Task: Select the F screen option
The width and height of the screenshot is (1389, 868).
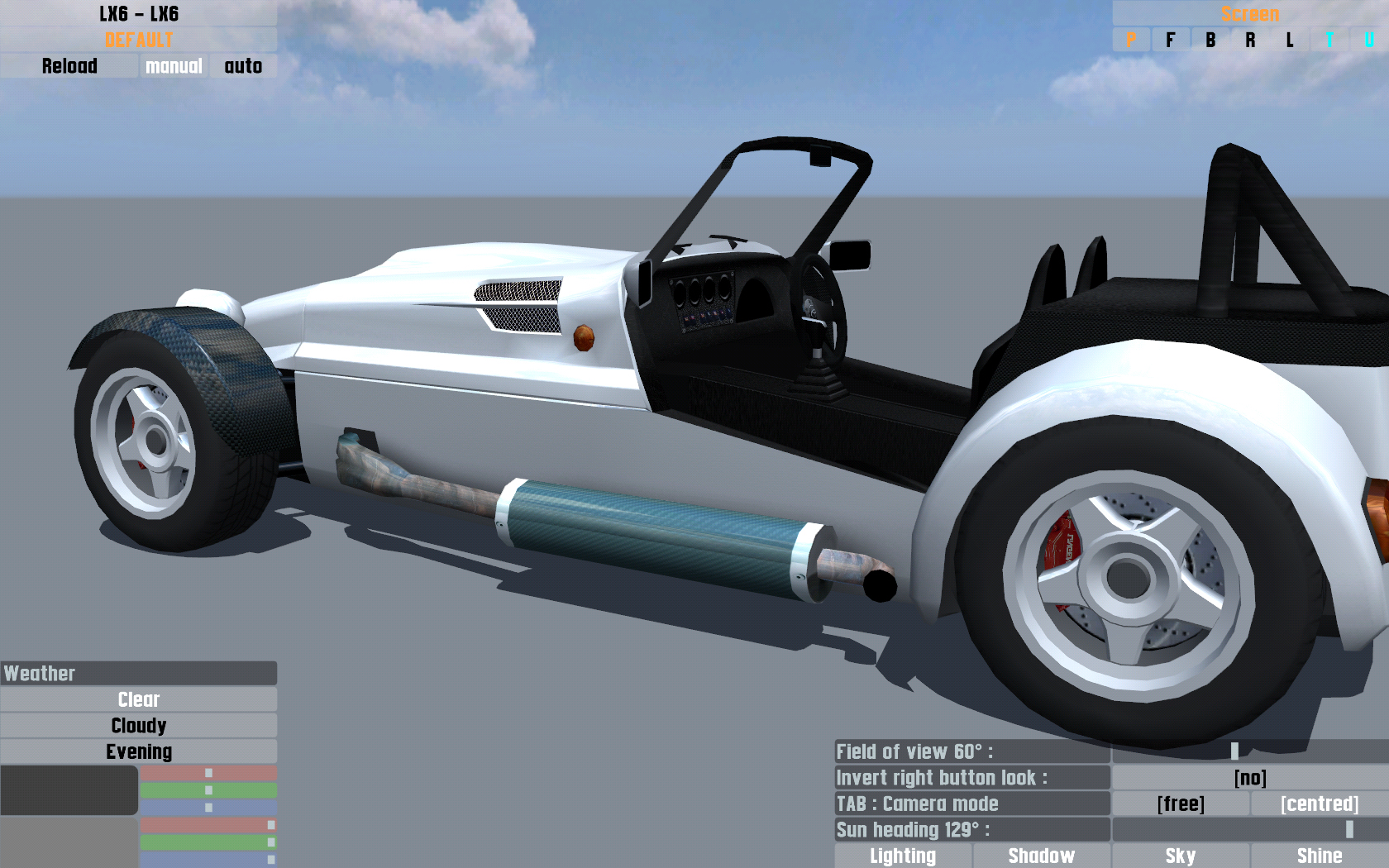Action: click(x=1171, y=40)
